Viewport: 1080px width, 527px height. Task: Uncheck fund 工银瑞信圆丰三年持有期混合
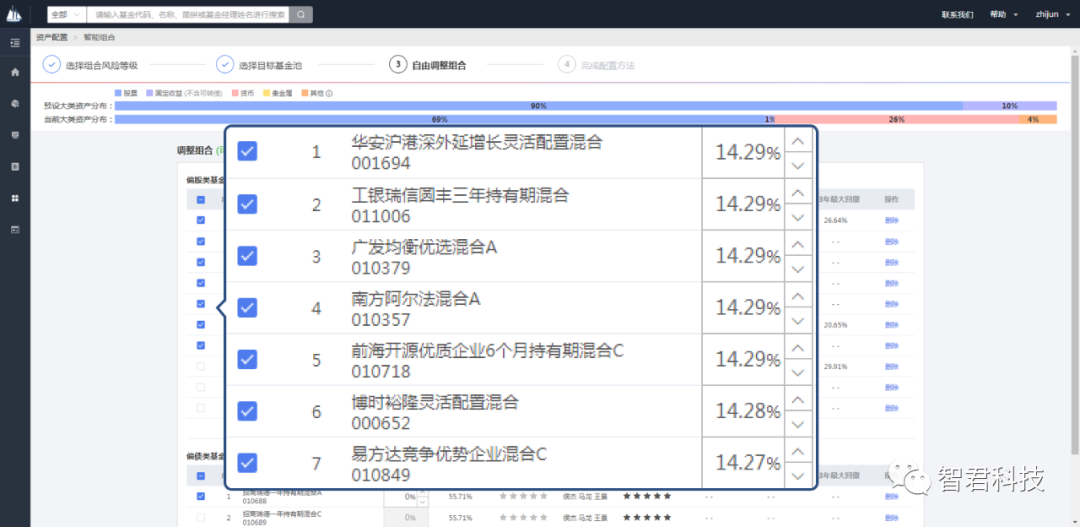click(x=247, y=204)
